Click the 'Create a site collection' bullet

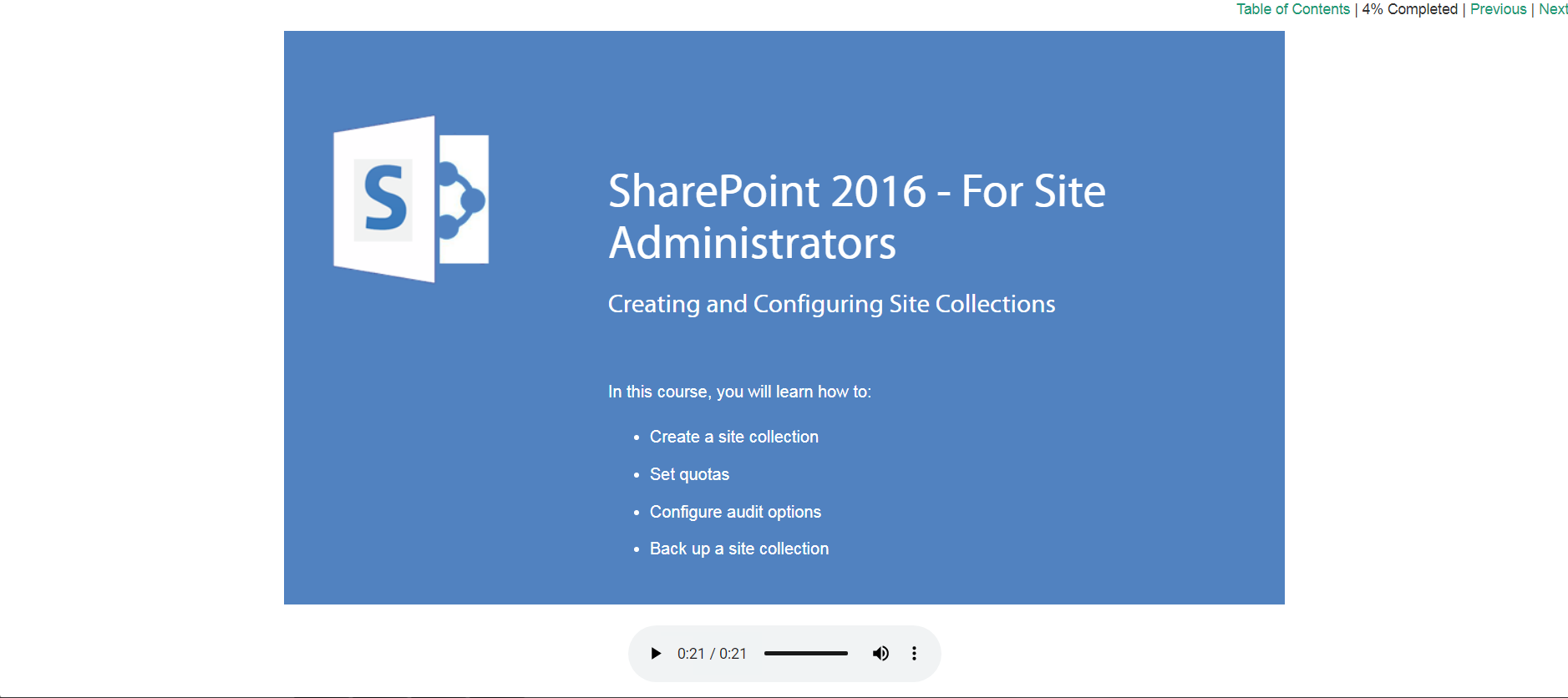(x=733, y=437)
